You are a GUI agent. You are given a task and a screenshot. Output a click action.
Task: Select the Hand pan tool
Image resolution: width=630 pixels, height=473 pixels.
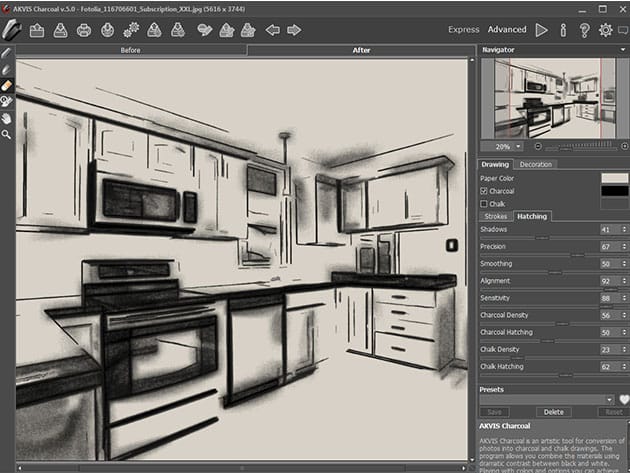pos(7,117)
